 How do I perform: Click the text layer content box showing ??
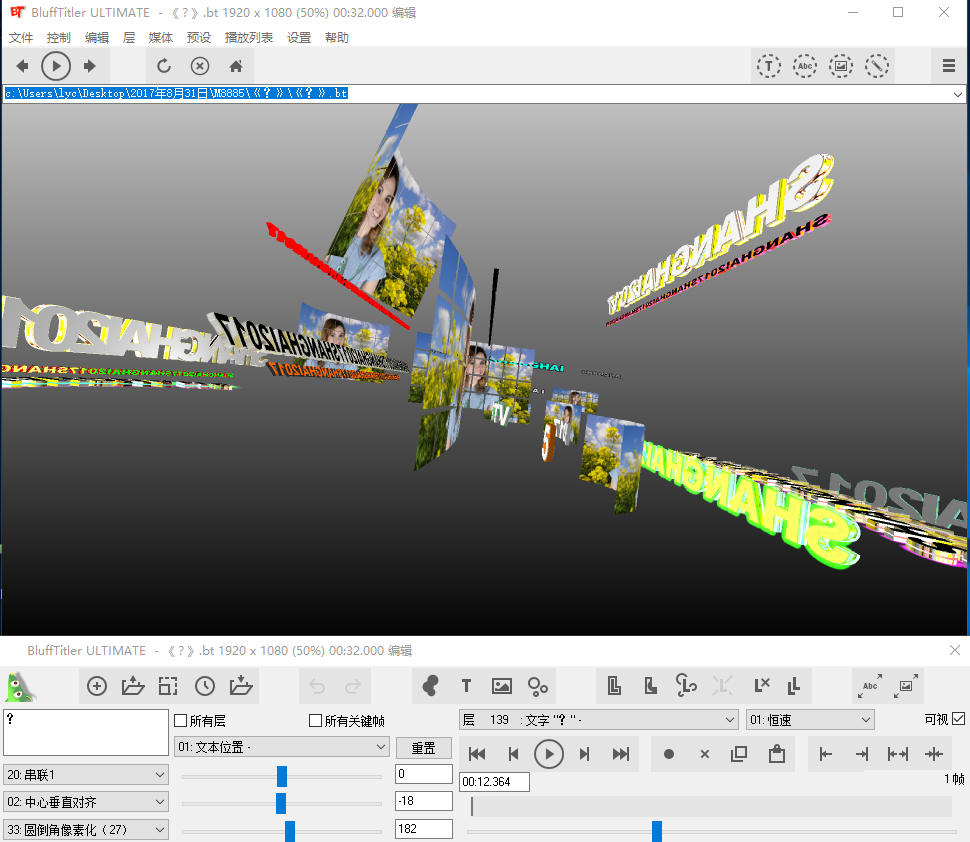(86, 732)
